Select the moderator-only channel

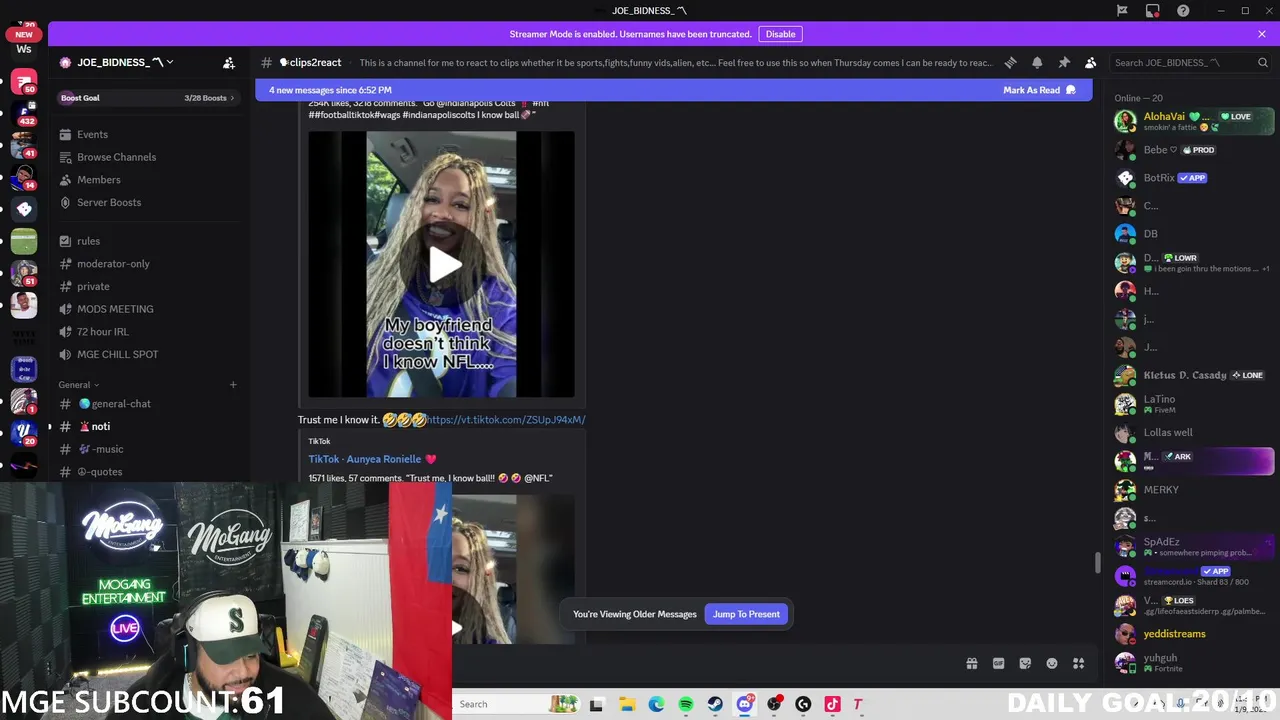147,264
